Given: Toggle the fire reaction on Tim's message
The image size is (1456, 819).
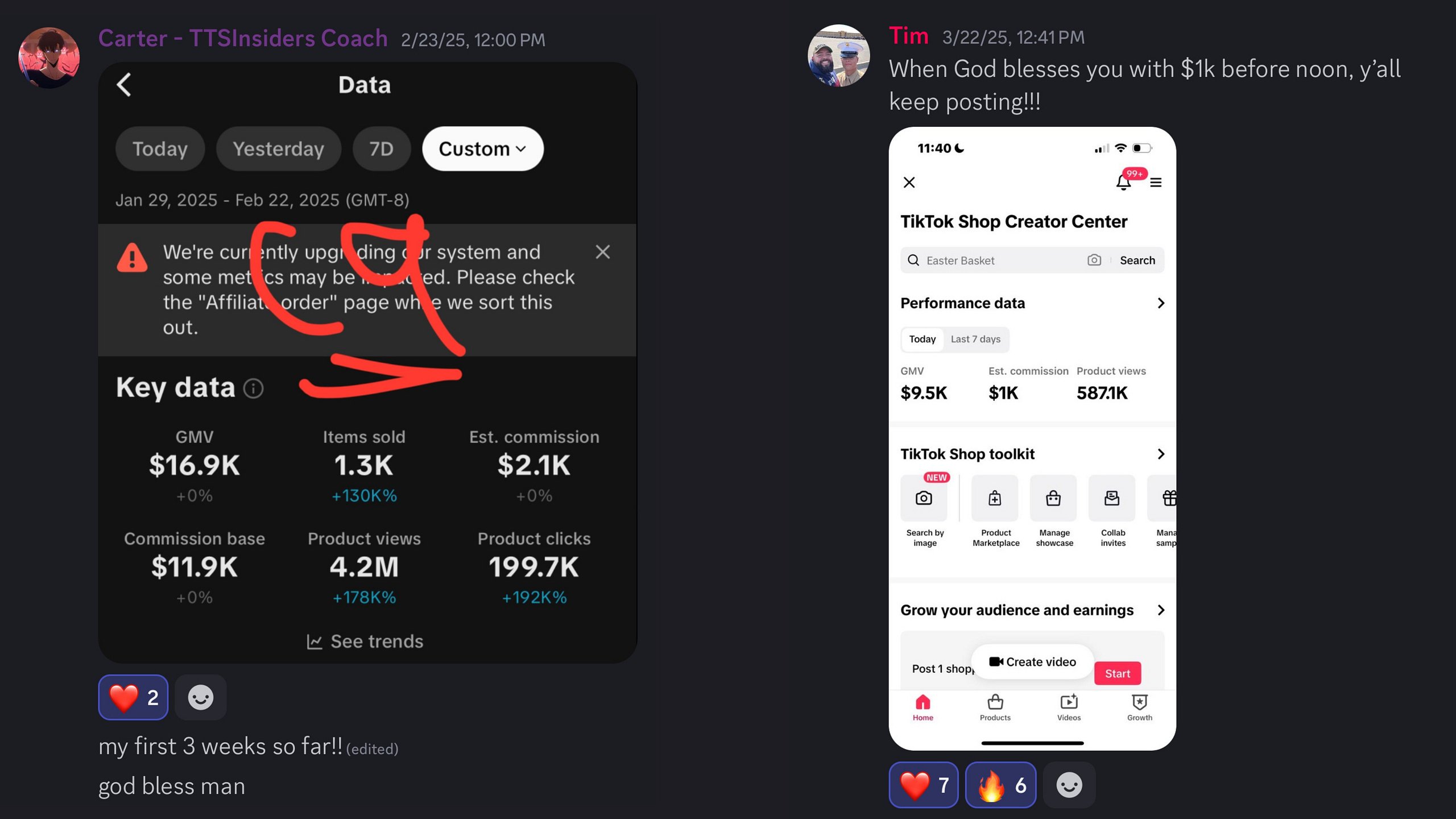Looking at the screenshot, I should tap(1000, 785).
